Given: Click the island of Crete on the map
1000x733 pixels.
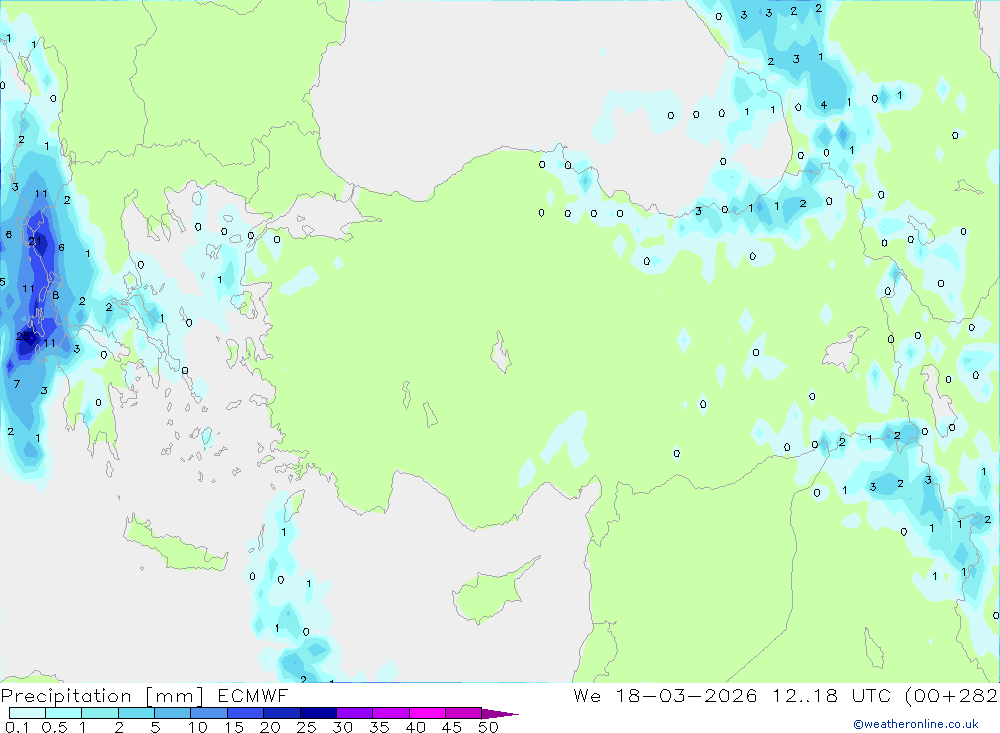Looking at the screenshot, I should point(175,545).
